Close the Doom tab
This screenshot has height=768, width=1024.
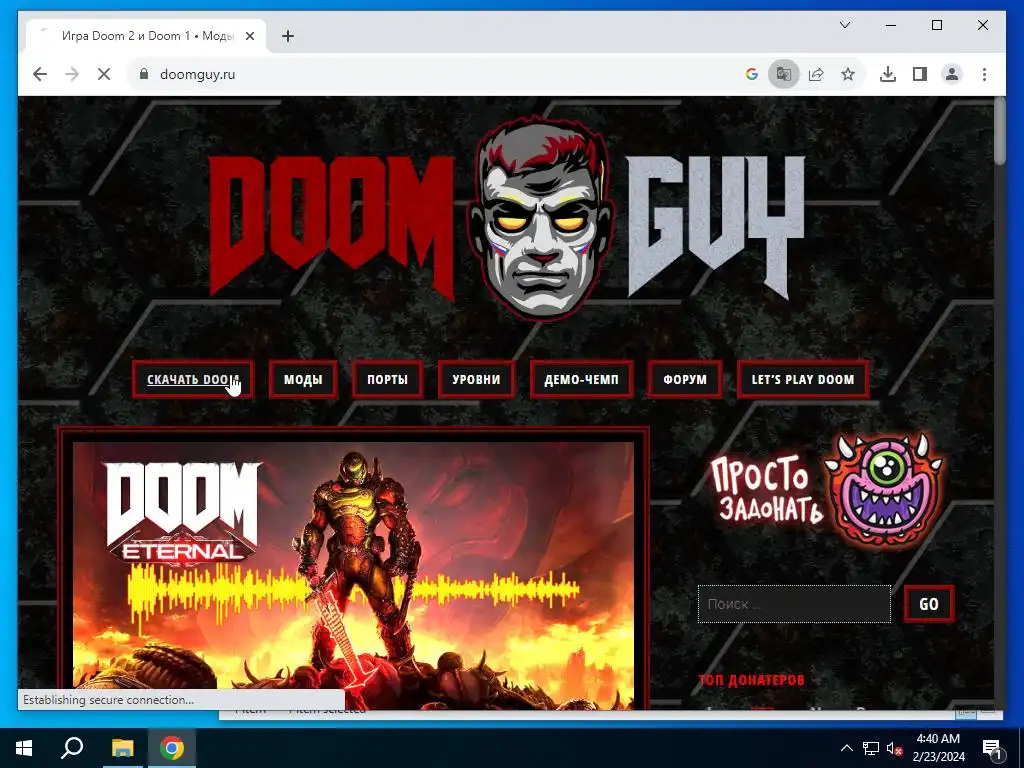(x=249, y=37)
